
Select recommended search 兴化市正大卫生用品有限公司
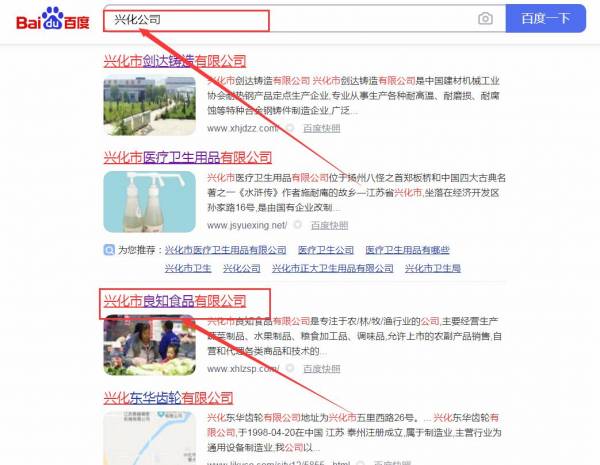(x=333, y=268)
